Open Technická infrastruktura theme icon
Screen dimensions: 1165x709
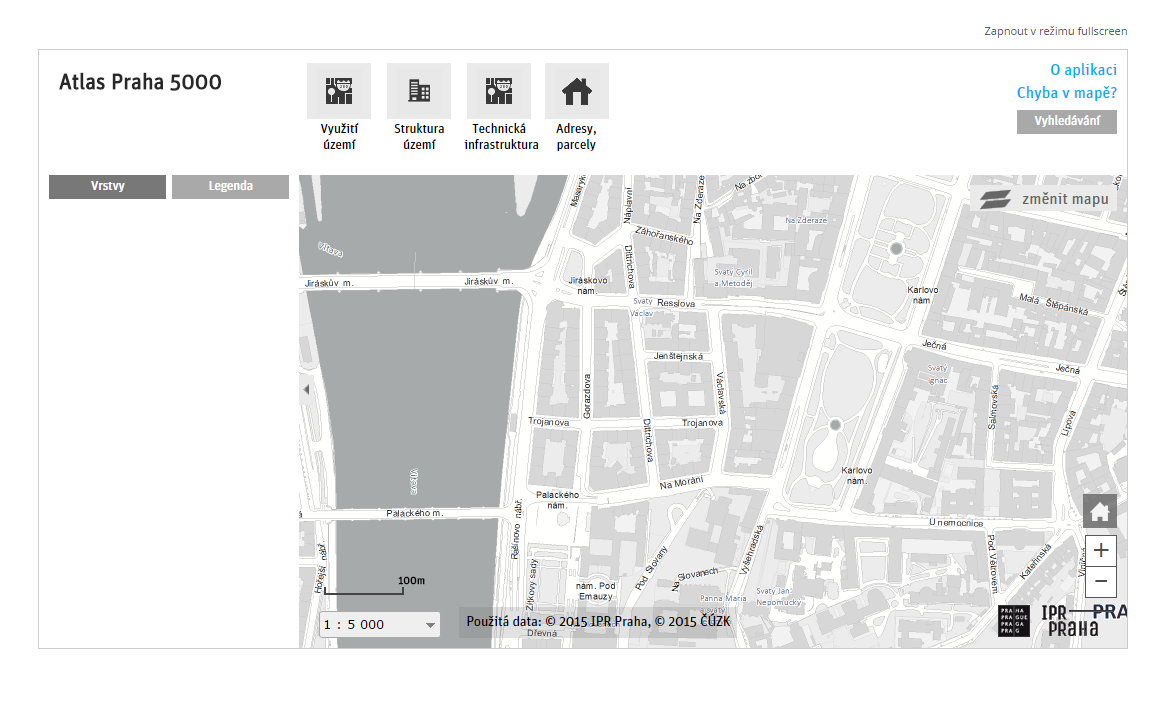coord(498,91)
